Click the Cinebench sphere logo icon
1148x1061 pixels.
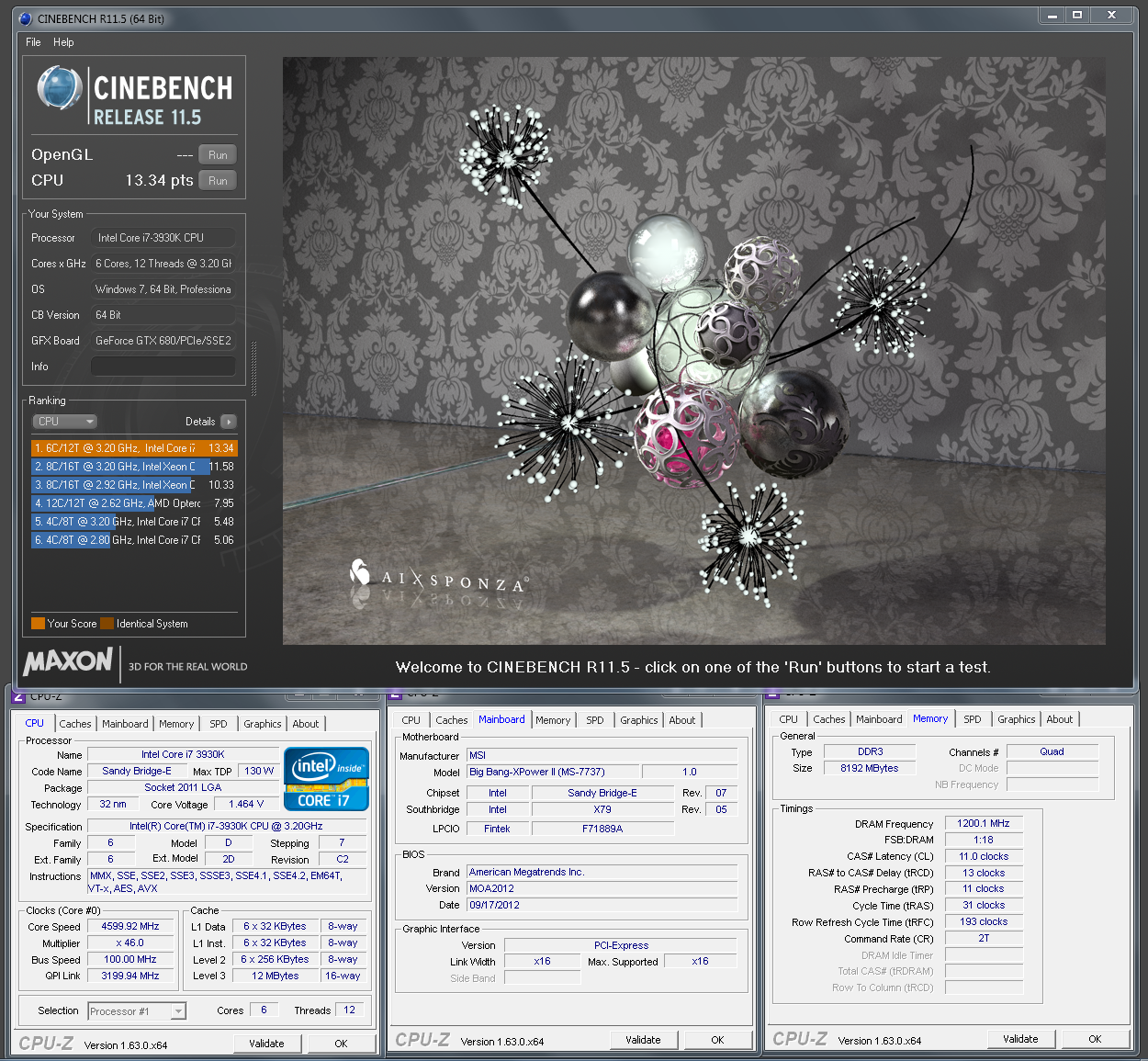point(60,89)
